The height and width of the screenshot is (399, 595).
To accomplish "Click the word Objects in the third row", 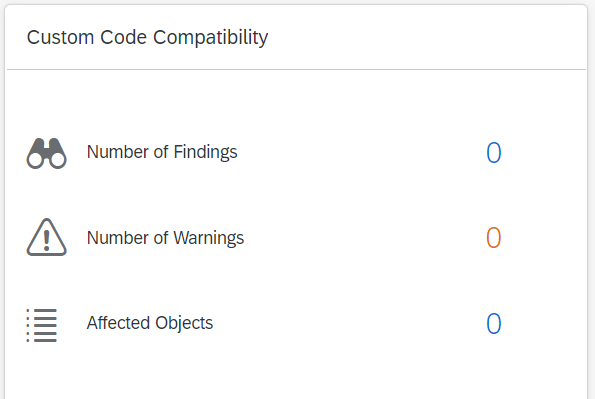I will [x=184, y=323].
